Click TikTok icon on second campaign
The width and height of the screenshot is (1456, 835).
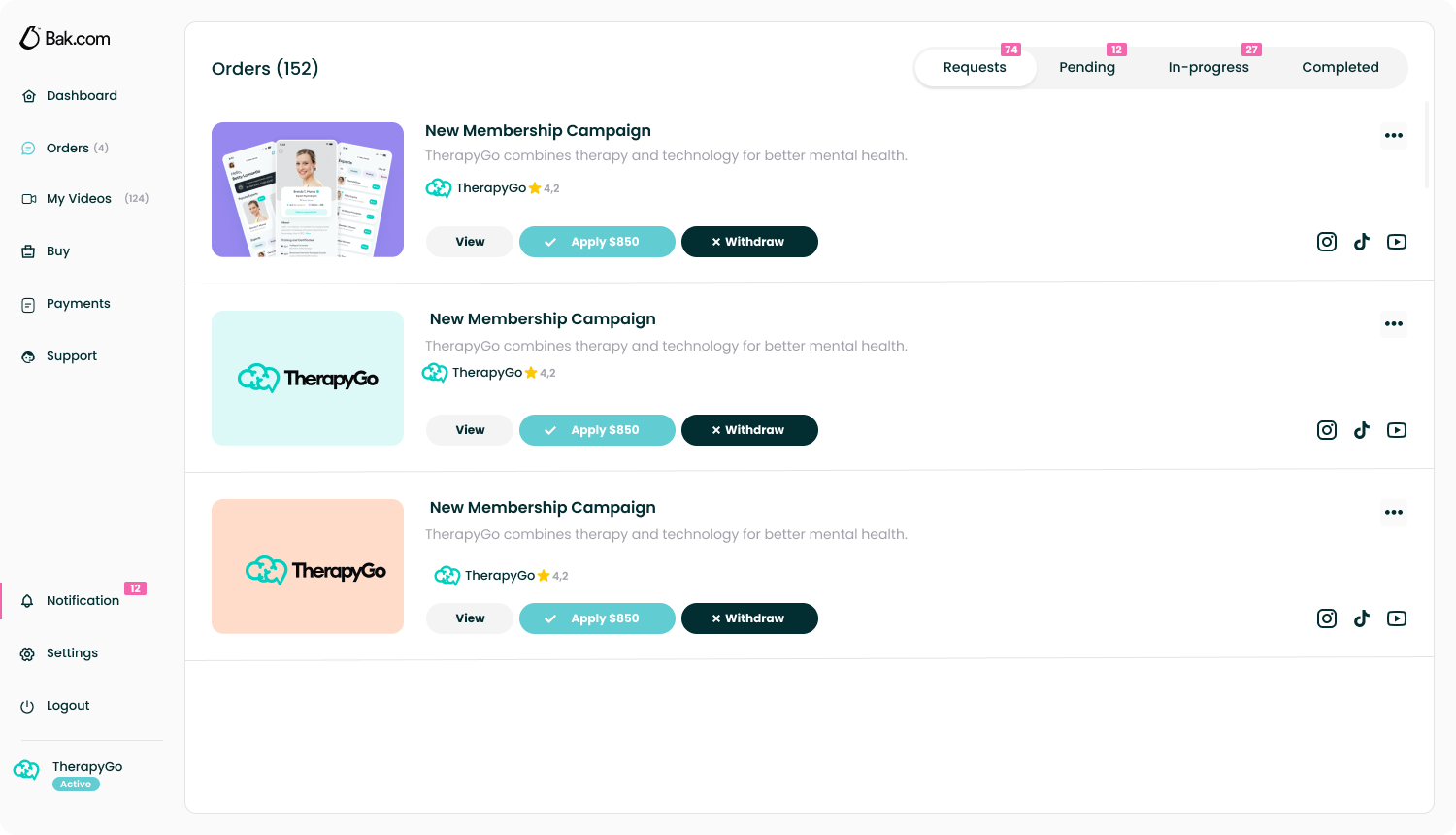(x=1362, y=430)
